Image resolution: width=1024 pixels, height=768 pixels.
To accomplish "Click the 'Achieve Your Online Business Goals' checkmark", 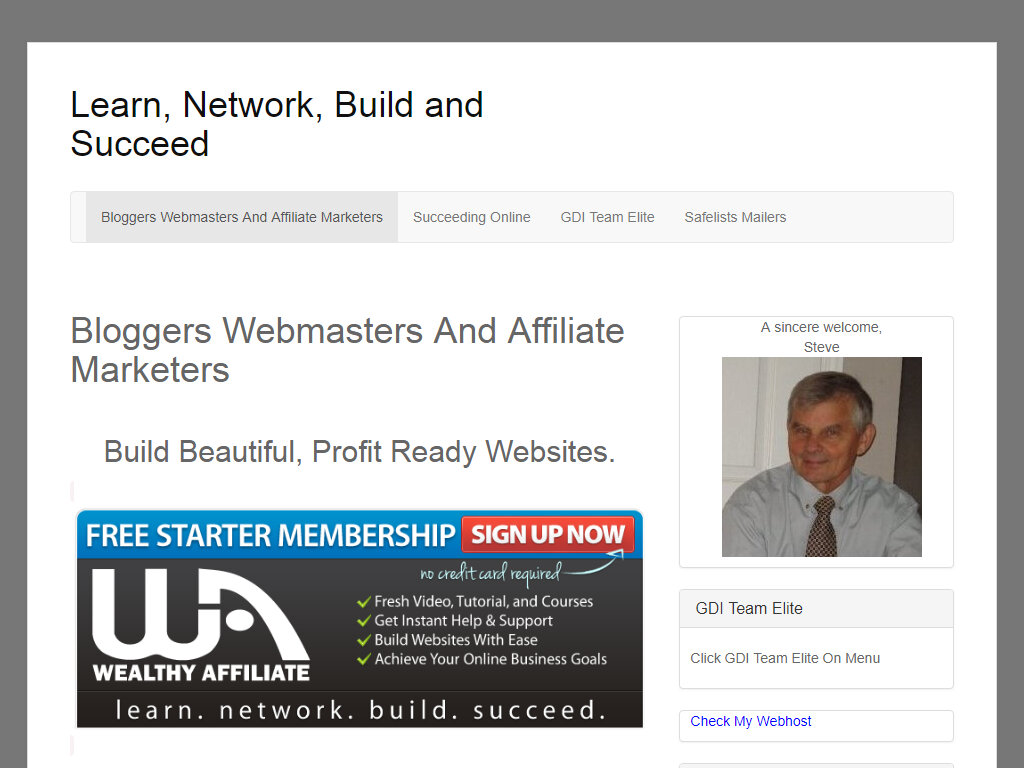I will coord(364,660).
